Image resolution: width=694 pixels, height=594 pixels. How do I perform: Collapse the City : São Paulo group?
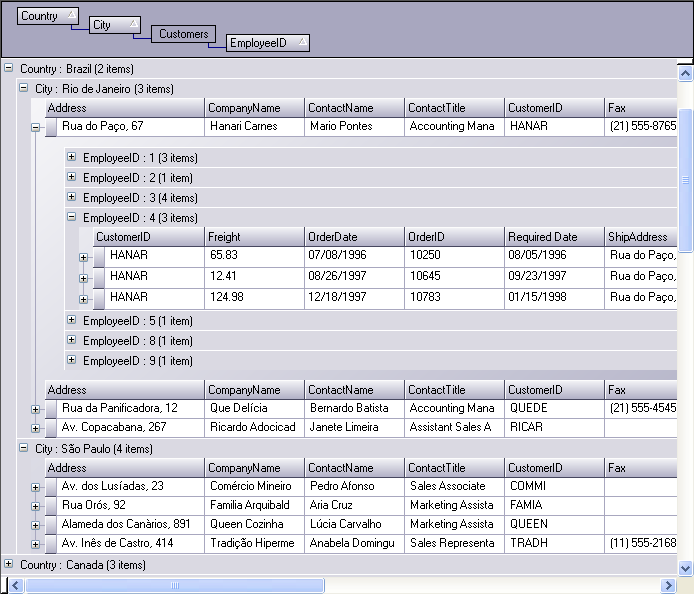point(24,449)
